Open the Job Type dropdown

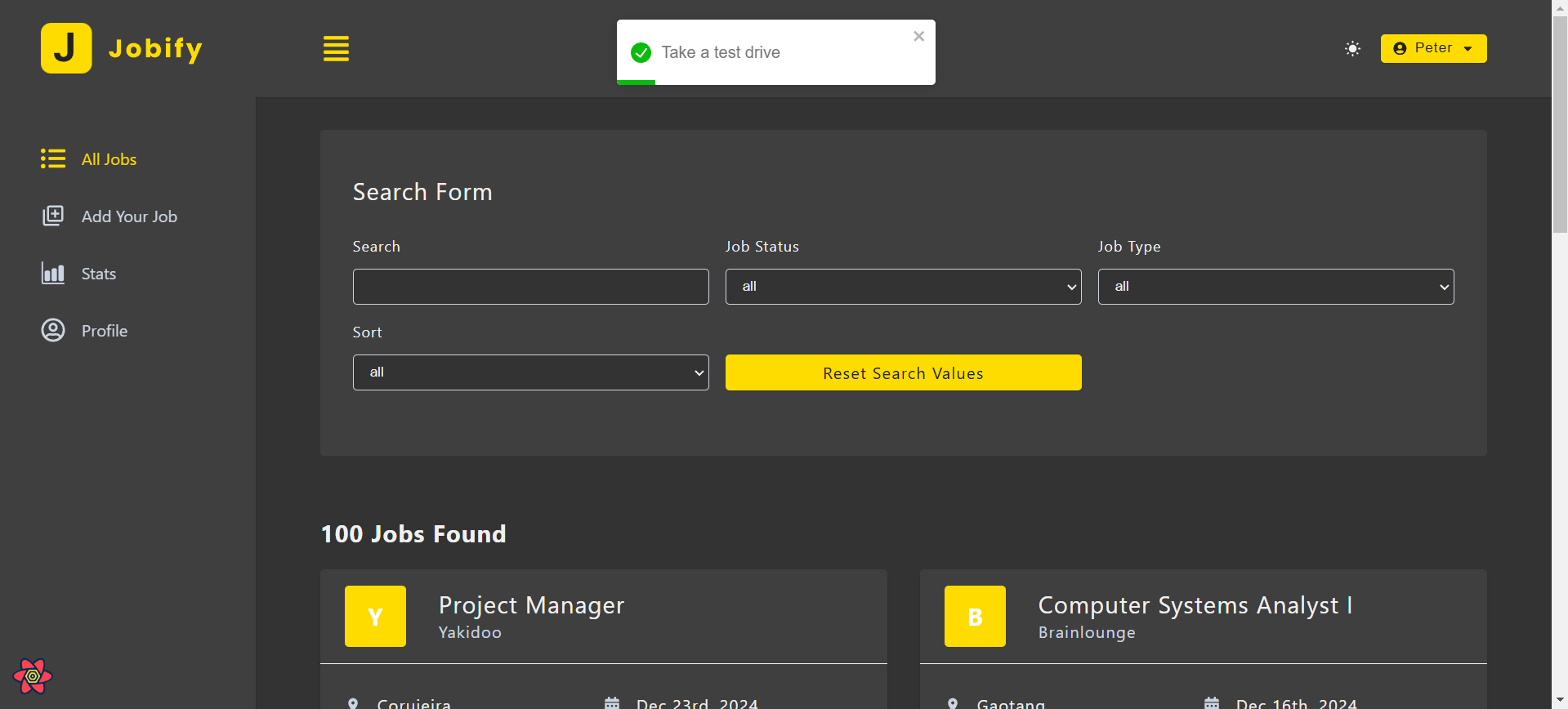[1275, 287]
